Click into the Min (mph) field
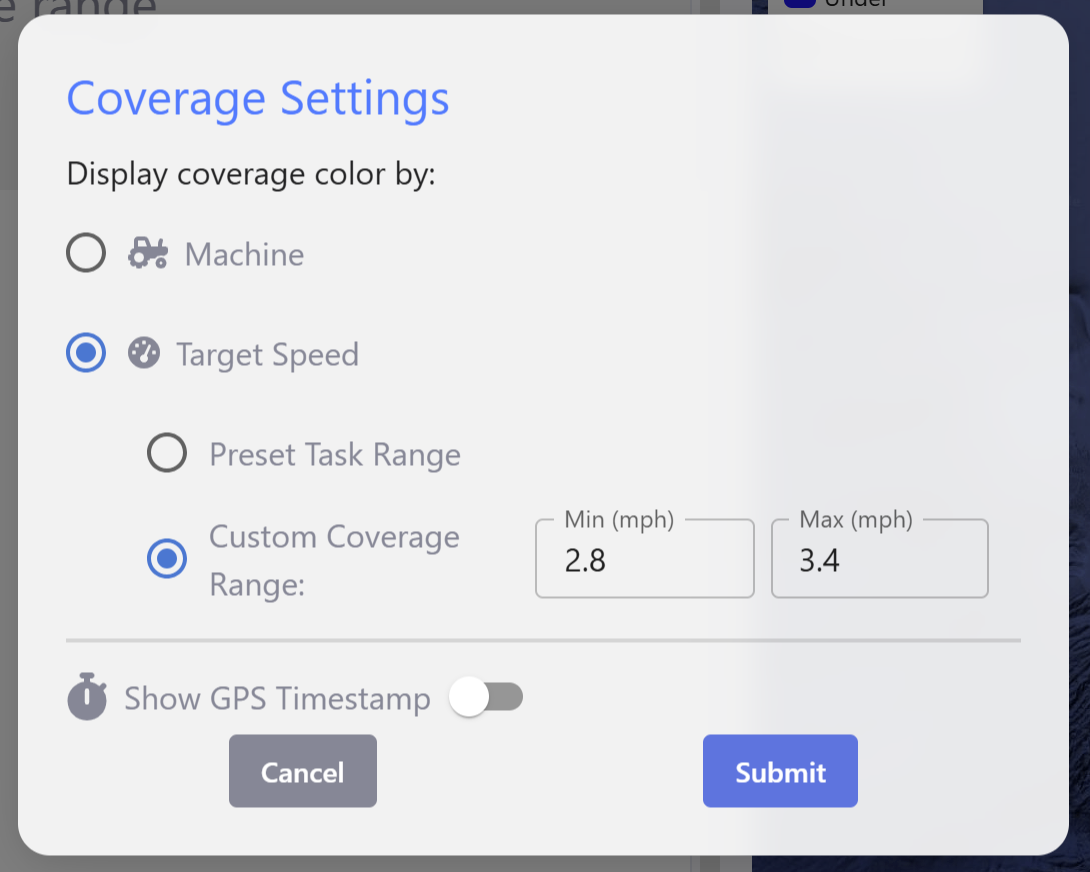1090x872 pixels. tap(644, 560)
